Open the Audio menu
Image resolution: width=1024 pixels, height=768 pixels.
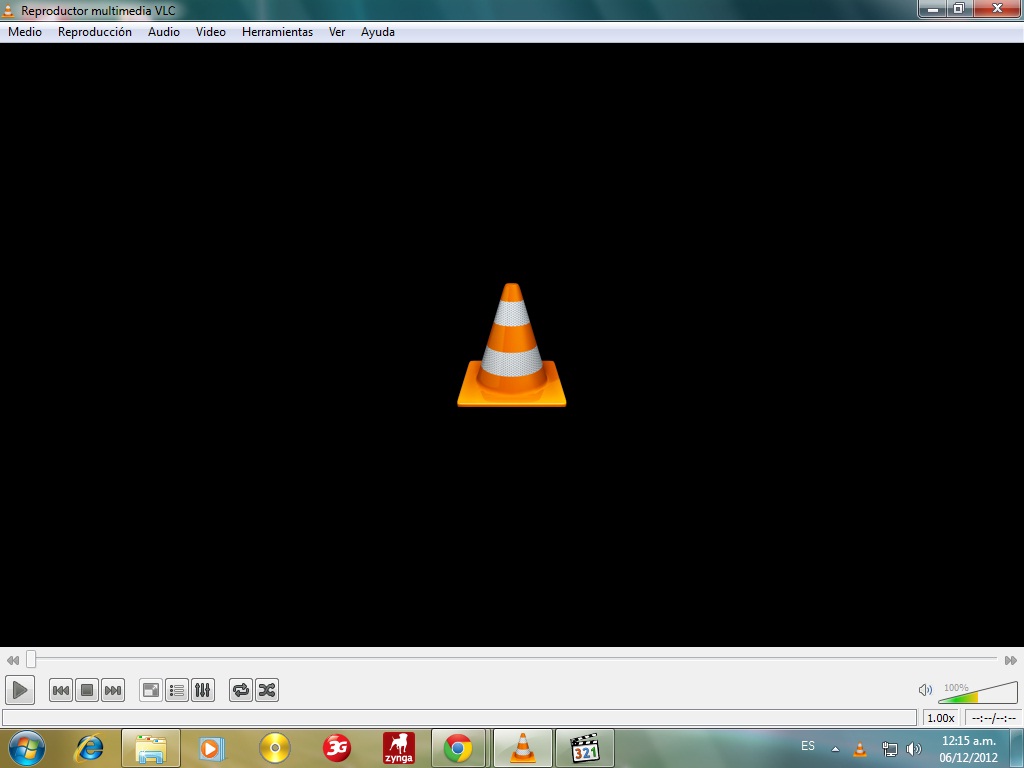[x=164, y=32]
